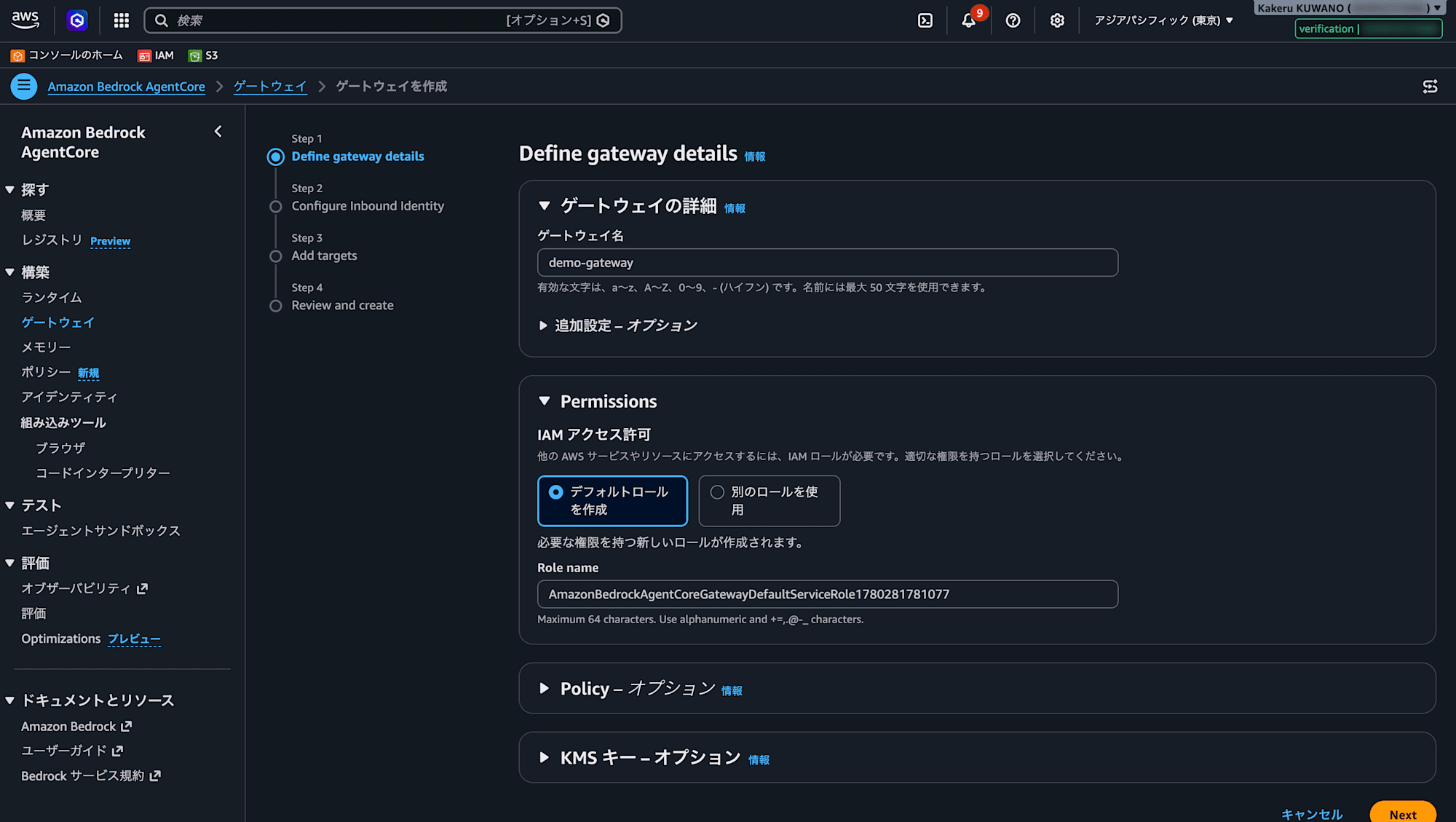Open レジストリ in the sidebar

[x=52, y=240]
